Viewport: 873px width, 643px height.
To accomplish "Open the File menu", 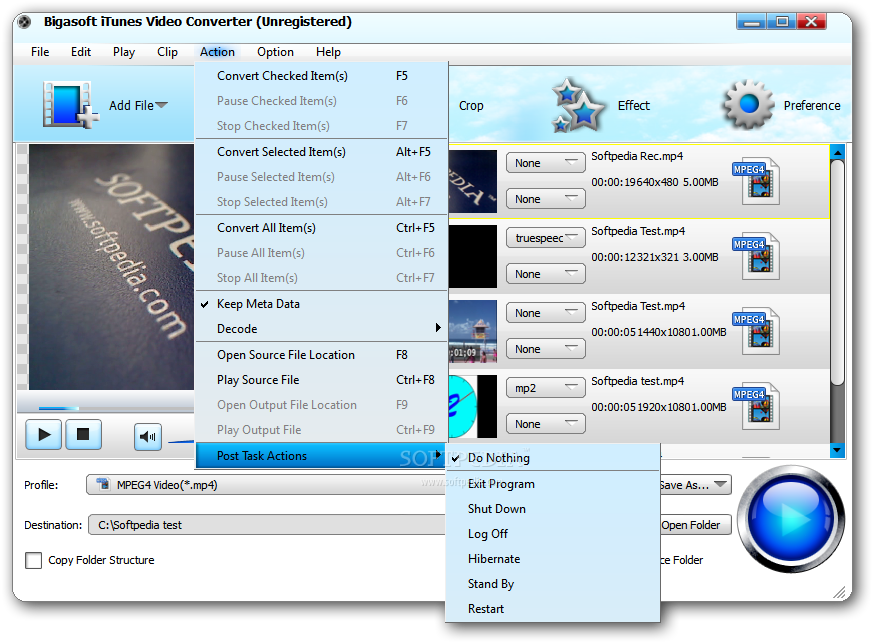I will 40,52.
